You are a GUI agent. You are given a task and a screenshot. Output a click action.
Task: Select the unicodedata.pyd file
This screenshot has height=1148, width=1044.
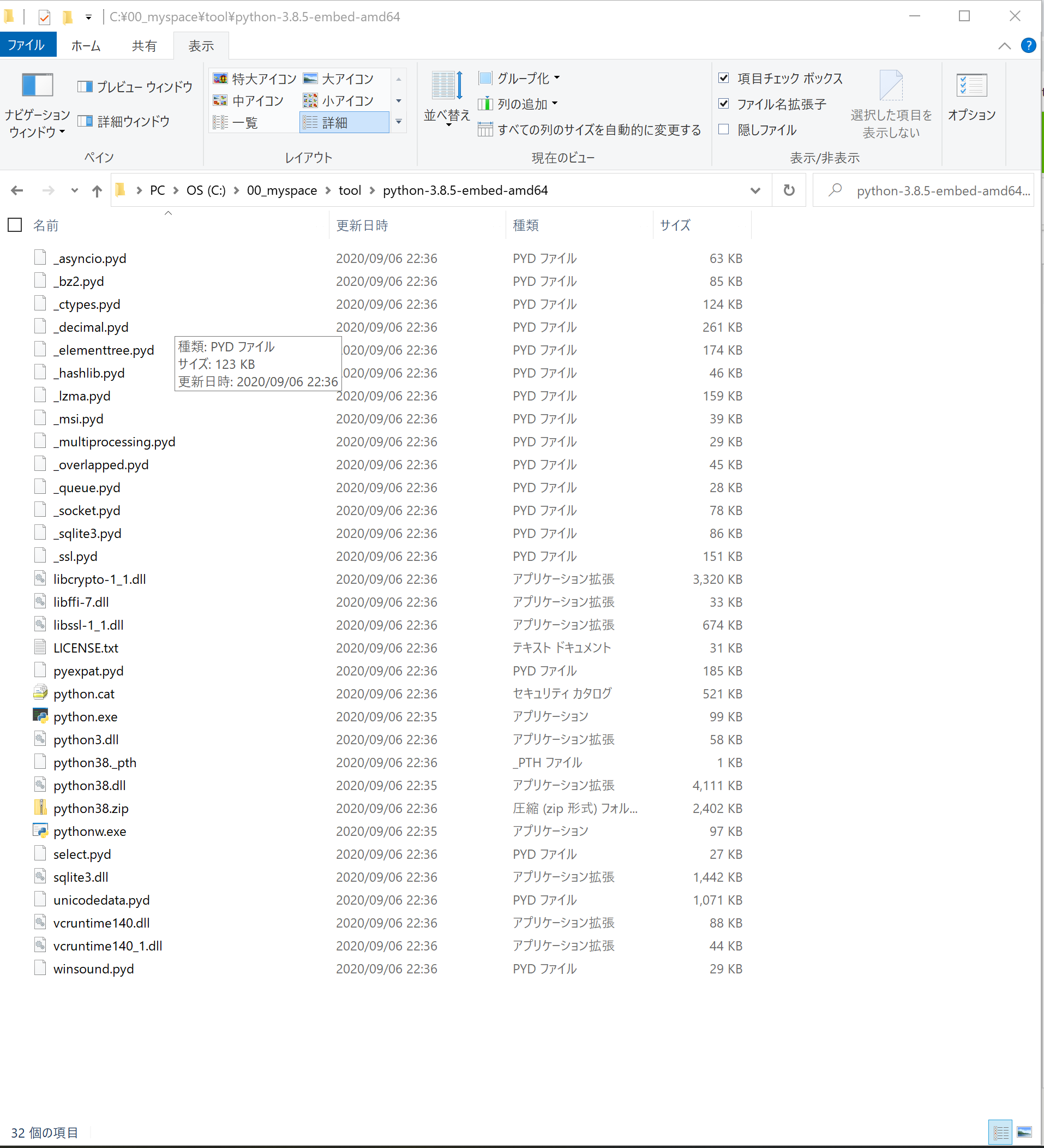coord(101,900)
